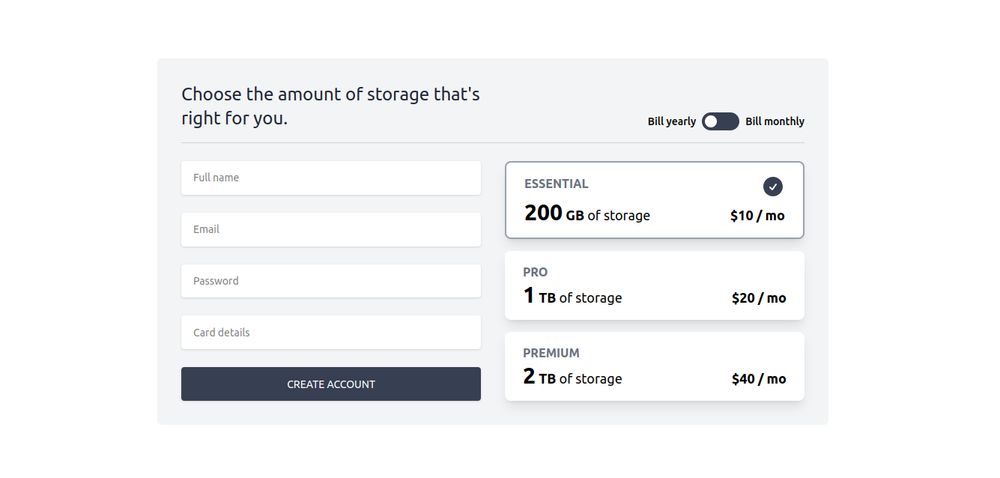
Task: Click the PREMIUM plan title
Action: [551, 353]
